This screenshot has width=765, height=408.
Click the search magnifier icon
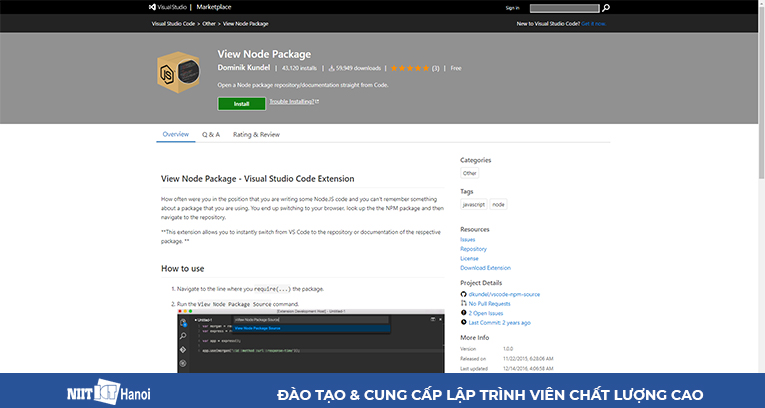tap(605, 8)
